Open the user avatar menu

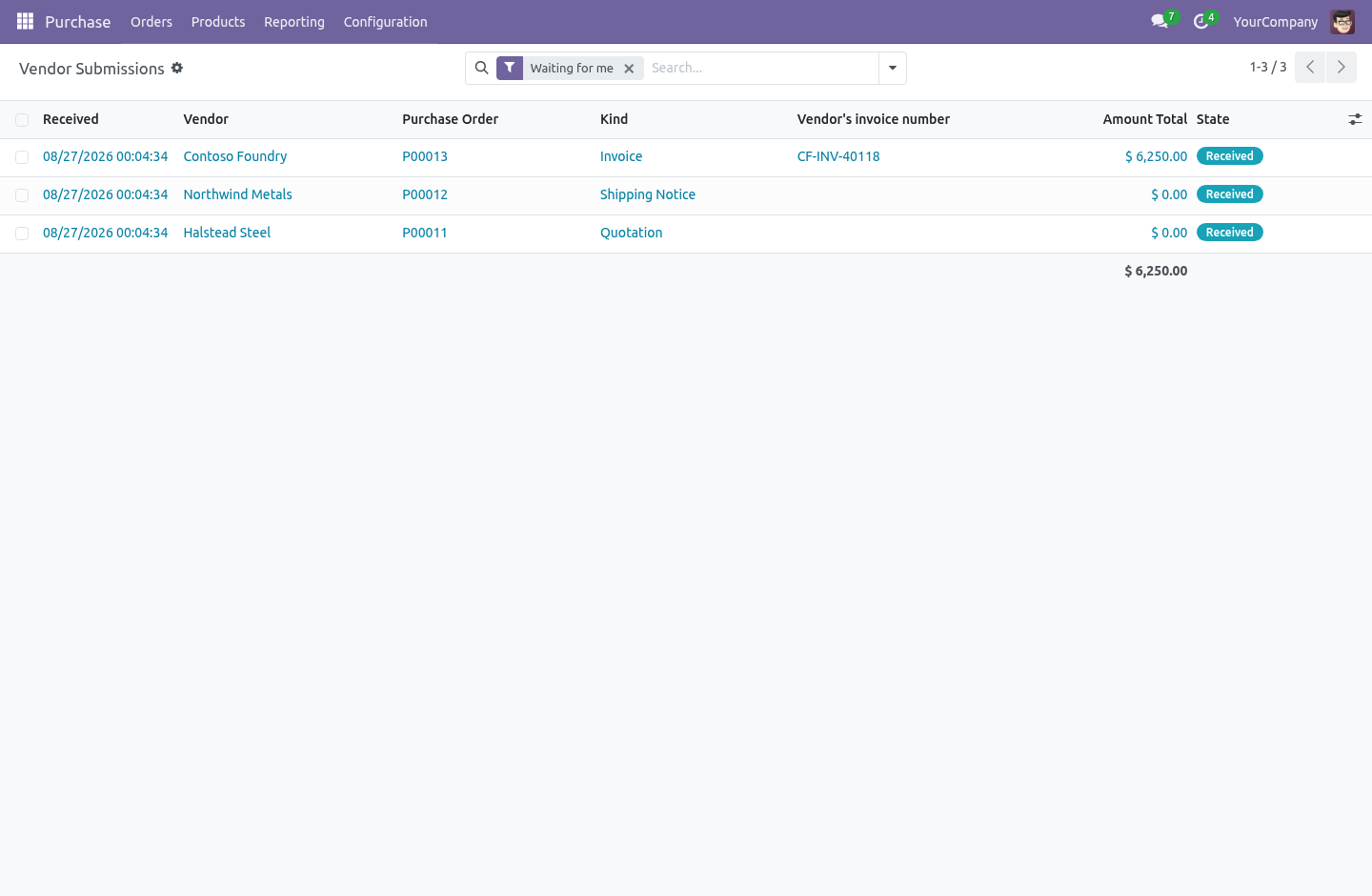pyautogui.click(x=1342, y=21)
